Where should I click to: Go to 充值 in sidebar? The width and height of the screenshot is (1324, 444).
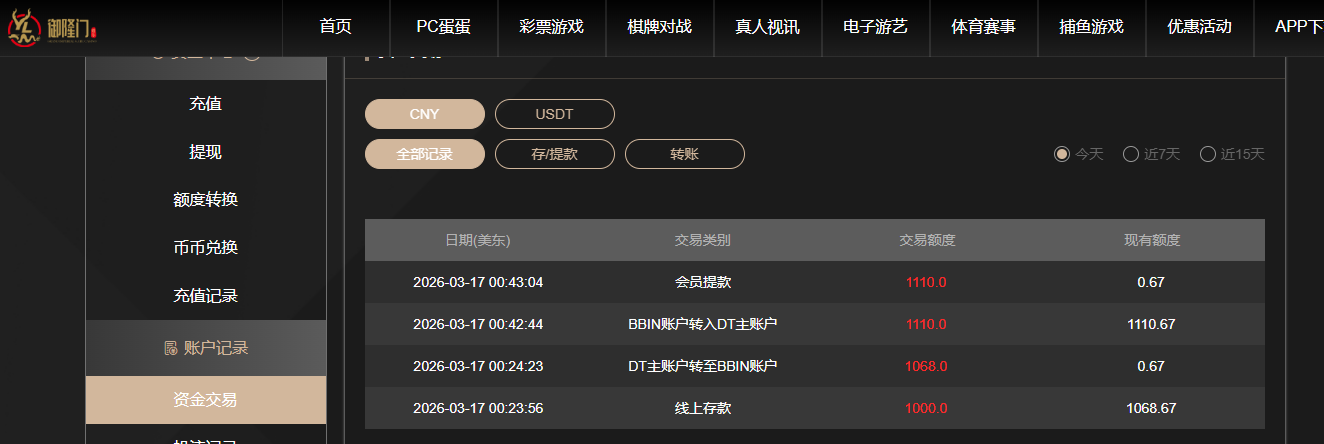(206, 104)
